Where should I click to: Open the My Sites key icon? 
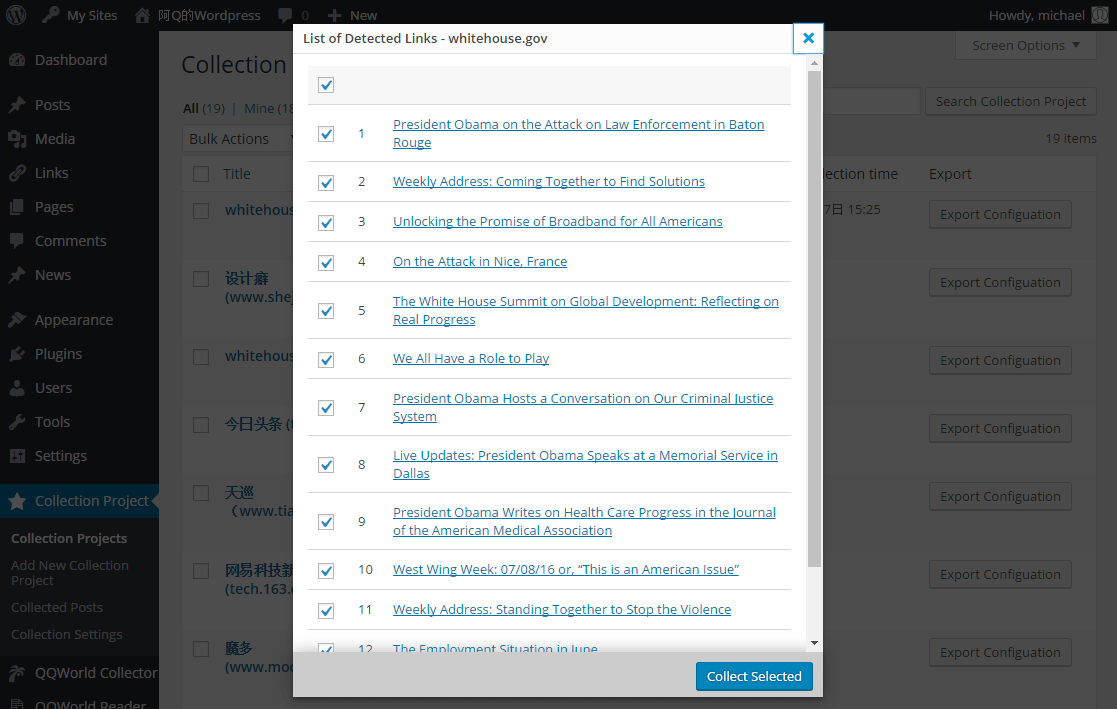[x=51, y=15]
